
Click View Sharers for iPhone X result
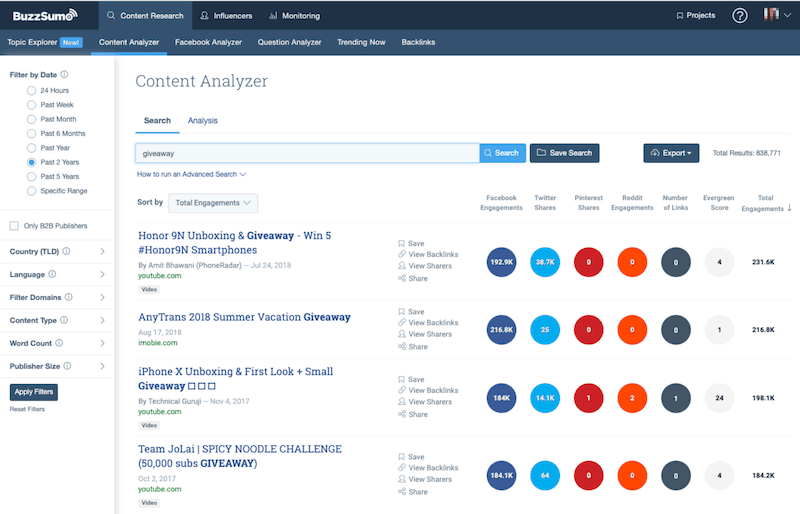425,402
